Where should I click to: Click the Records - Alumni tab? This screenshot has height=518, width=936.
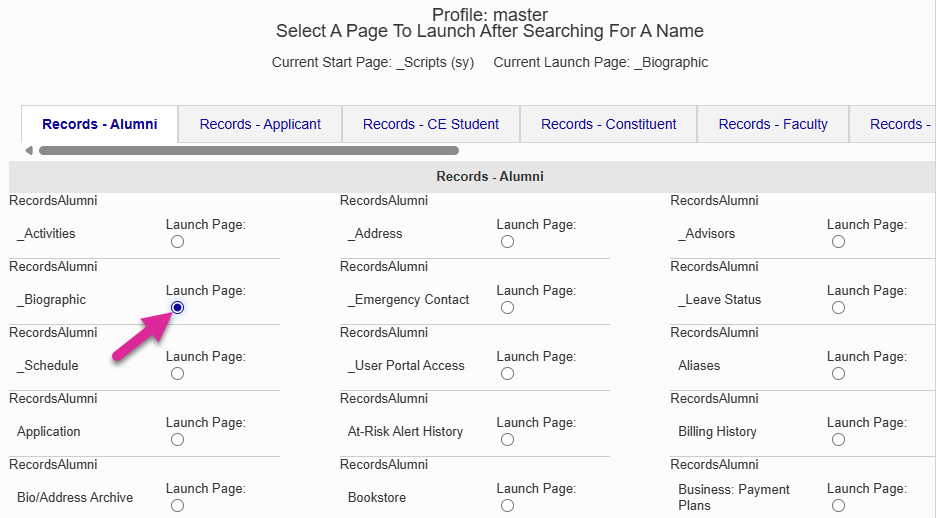point(100,124)
